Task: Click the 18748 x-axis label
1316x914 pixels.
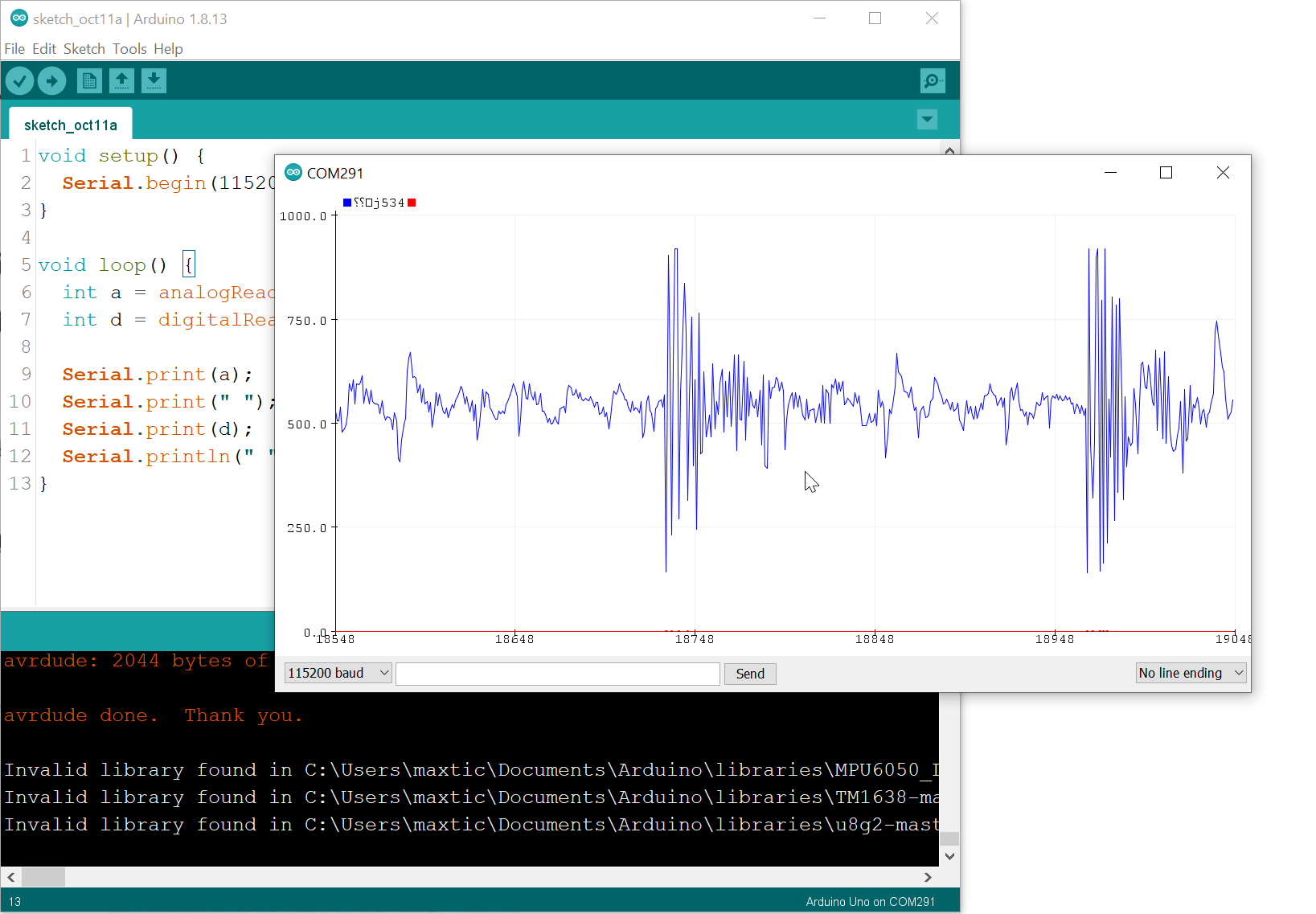Action: tap(695, 639)
